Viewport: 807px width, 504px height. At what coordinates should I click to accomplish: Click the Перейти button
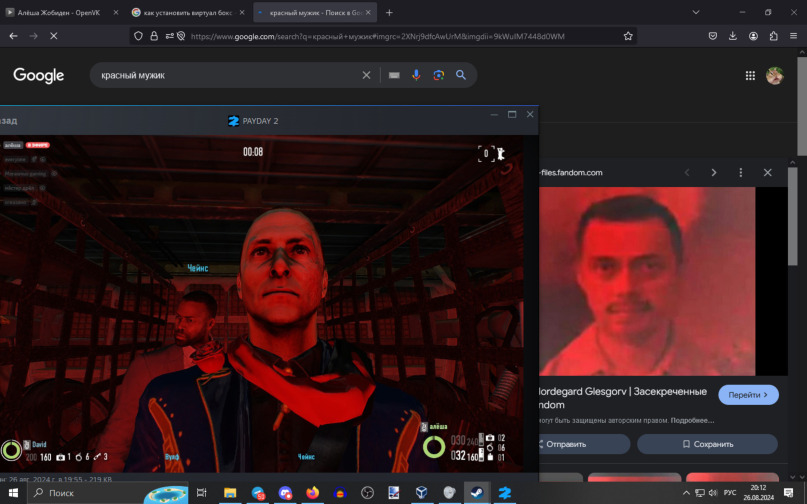(x=748, y=395)
